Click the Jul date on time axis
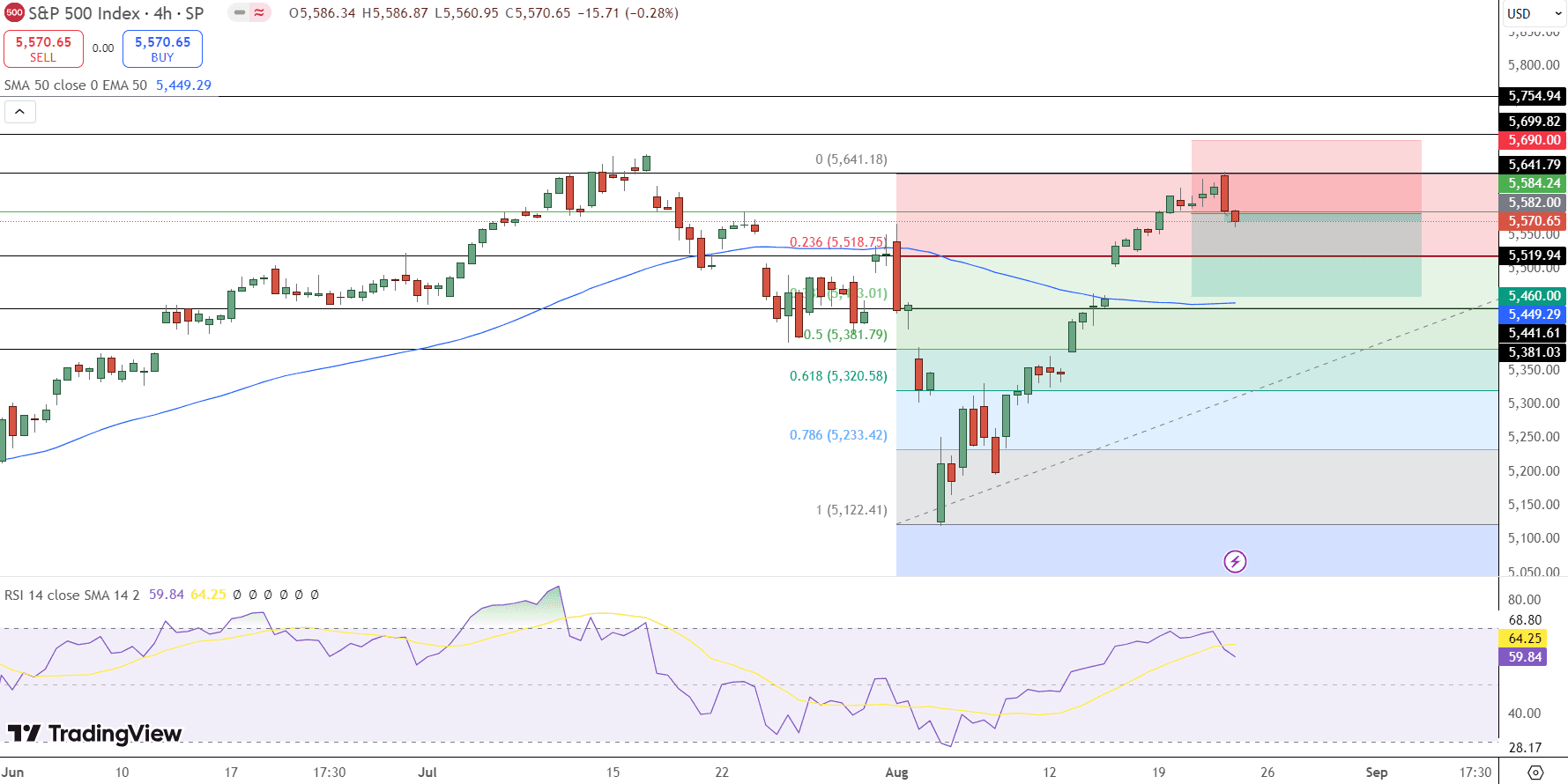This screenshot has width=1568, height=784. coord(427,773)
